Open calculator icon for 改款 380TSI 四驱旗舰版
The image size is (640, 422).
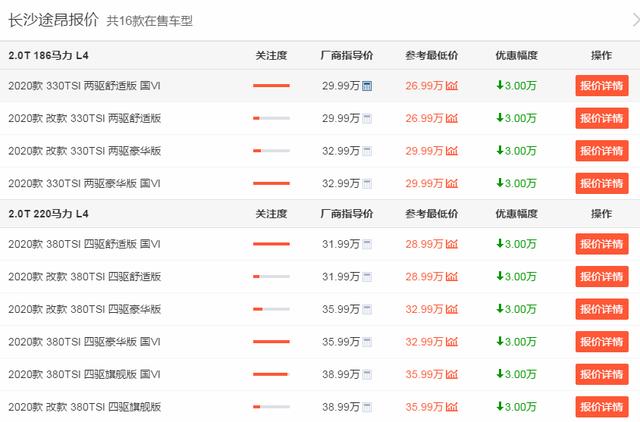[367, 407]
